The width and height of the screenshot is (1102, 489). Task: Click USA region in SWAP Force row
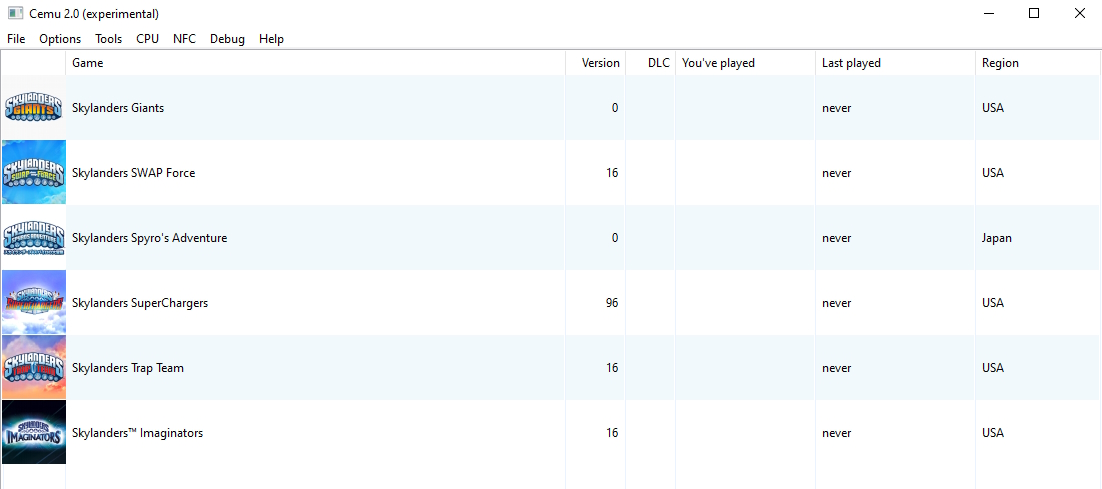pyautogui.click(x=993, y=173)
